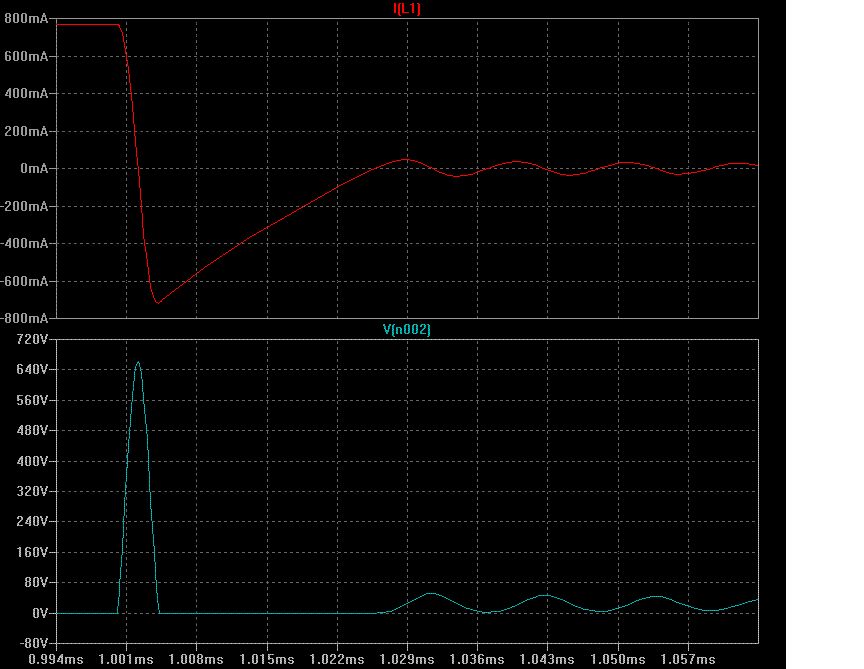Click the 720V axis label
Viewport: 864px width, 669px height.
33,339
